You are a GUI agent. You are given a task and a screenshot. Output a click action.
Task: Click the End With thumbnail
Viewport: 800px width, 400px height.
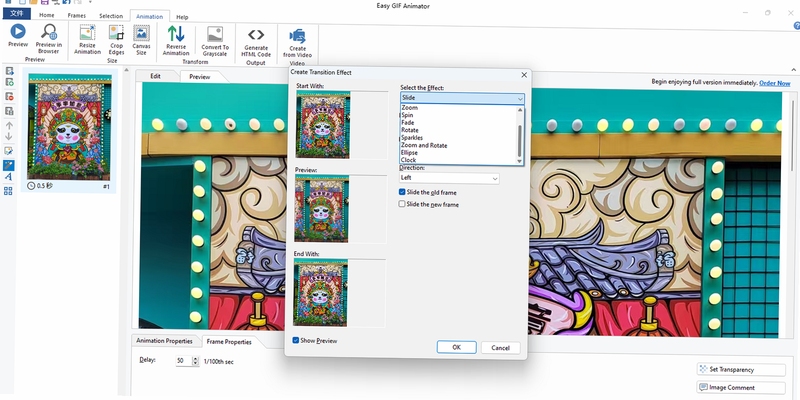click(x=320, y=292)
